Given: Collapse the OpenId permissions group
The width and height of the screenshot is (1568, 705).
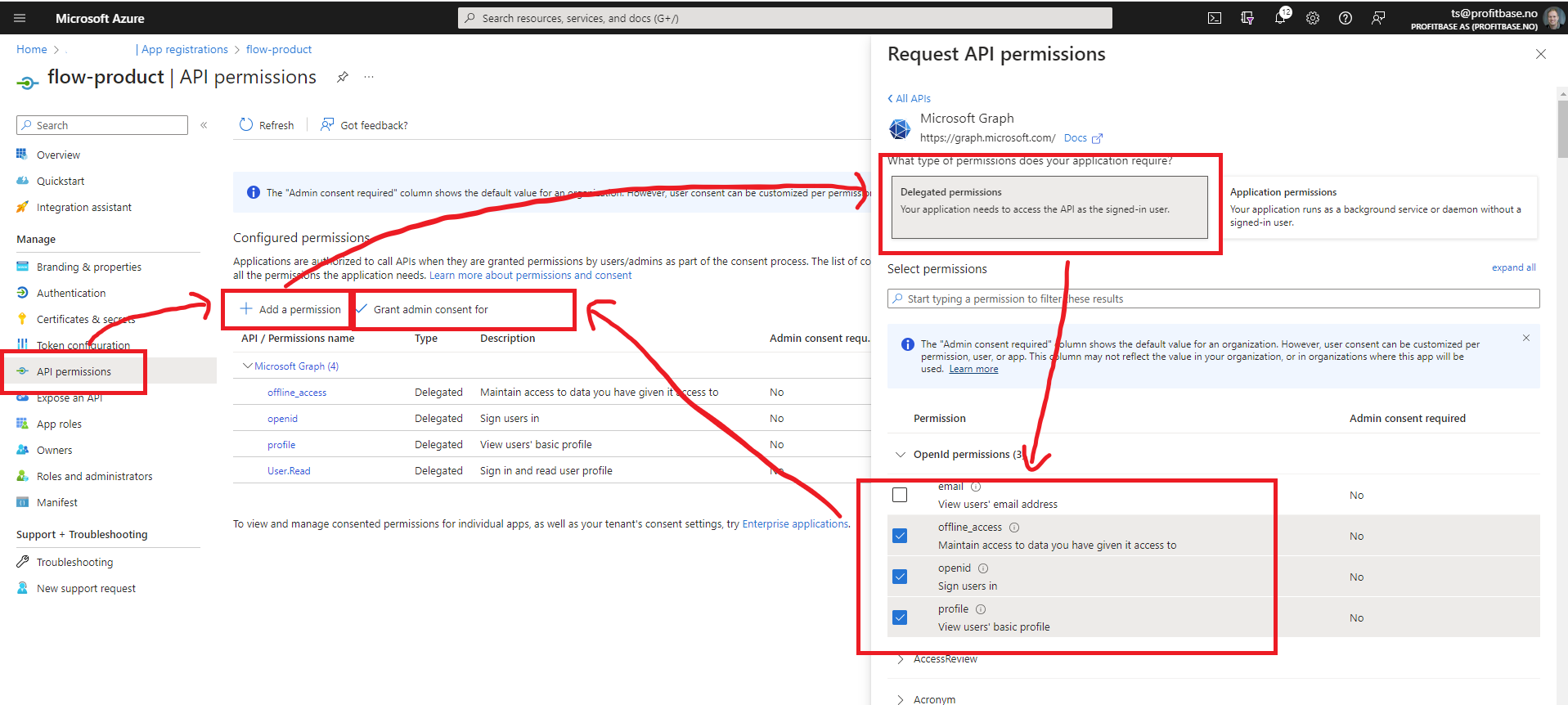Looking at the screenshot, I should click(x=901, y=455).
